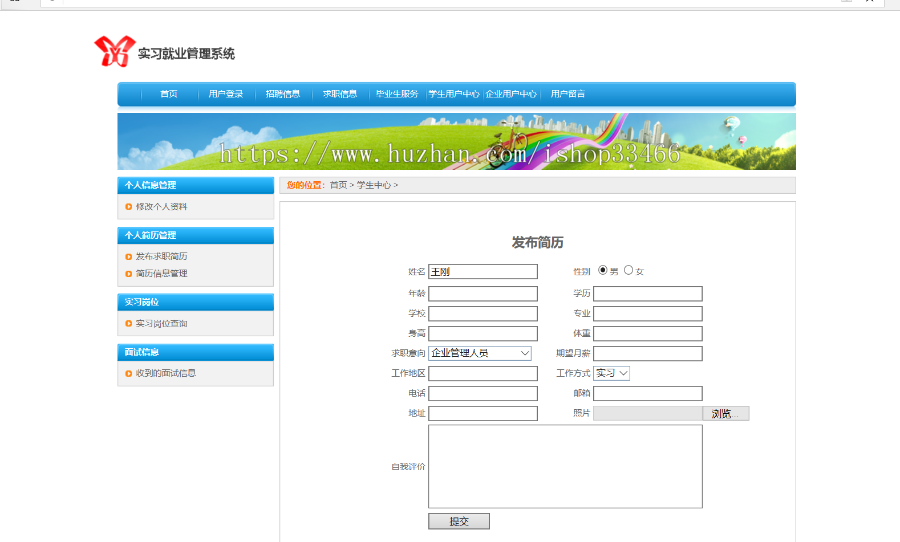
Task: Open 求职信息 in the navigation bar
Action: click(340, 94)
